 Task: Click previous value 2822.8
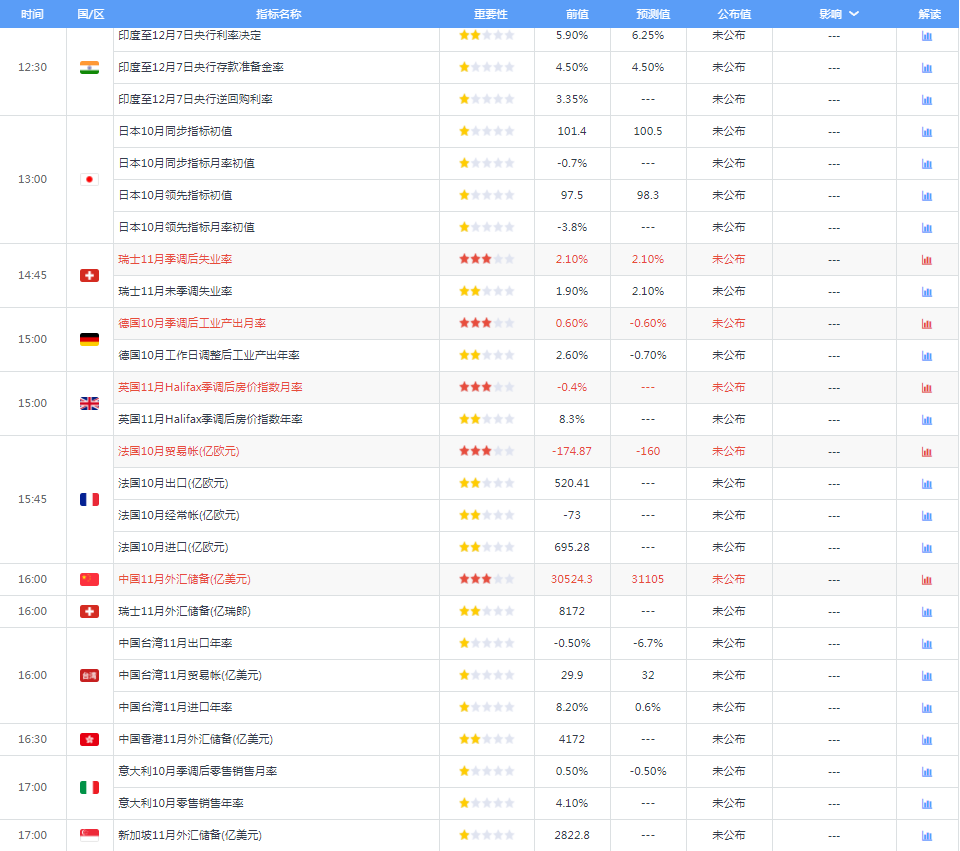pos(572,835)
